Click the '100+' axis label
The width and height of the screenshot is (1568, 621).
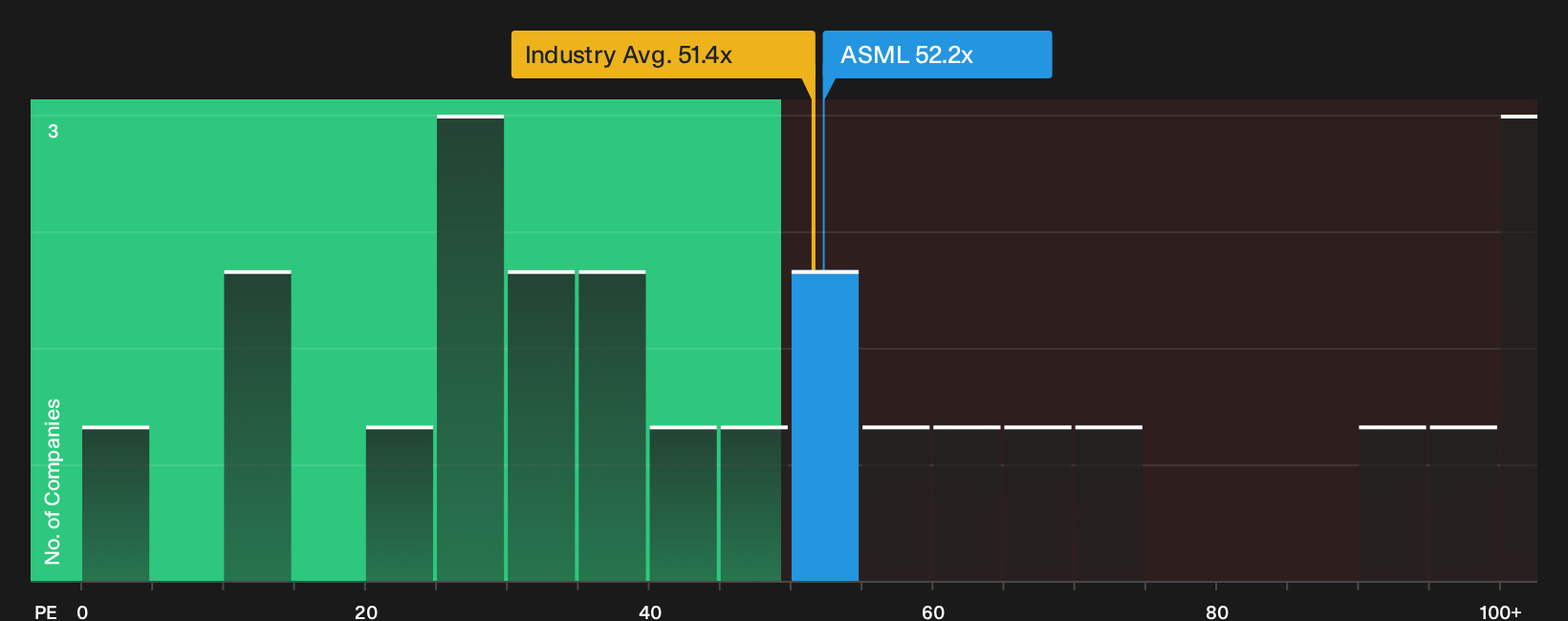1500,611
